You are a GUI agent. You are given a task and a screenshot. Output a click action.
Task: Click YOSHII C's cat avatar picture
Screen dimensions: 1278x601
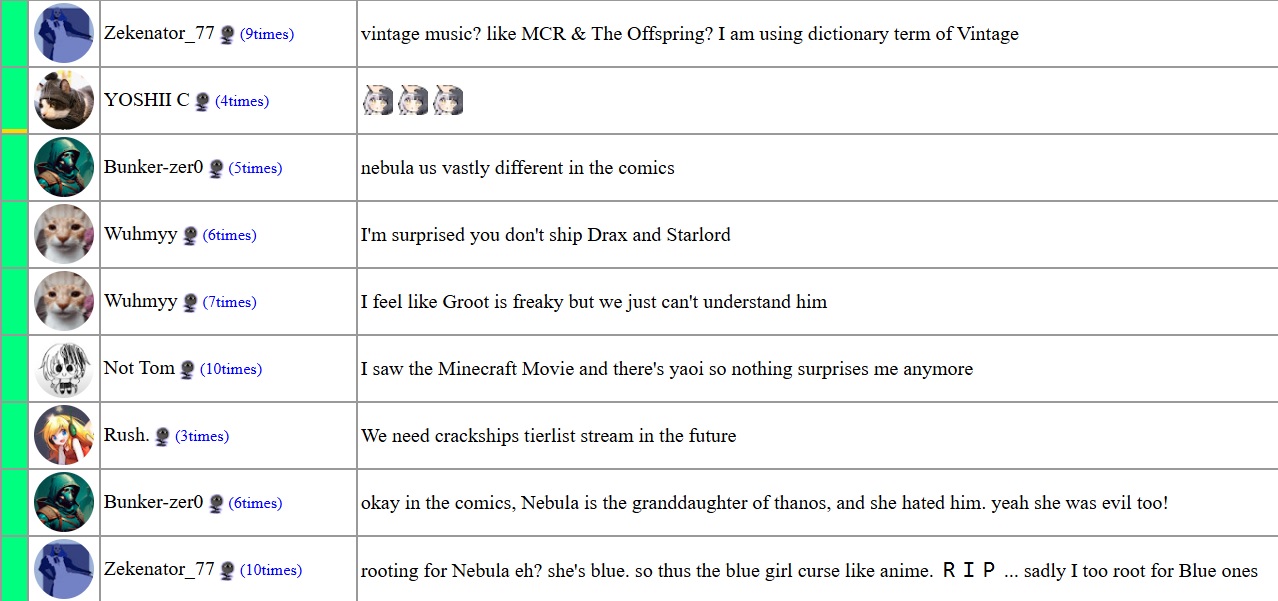tap(64, 100)
